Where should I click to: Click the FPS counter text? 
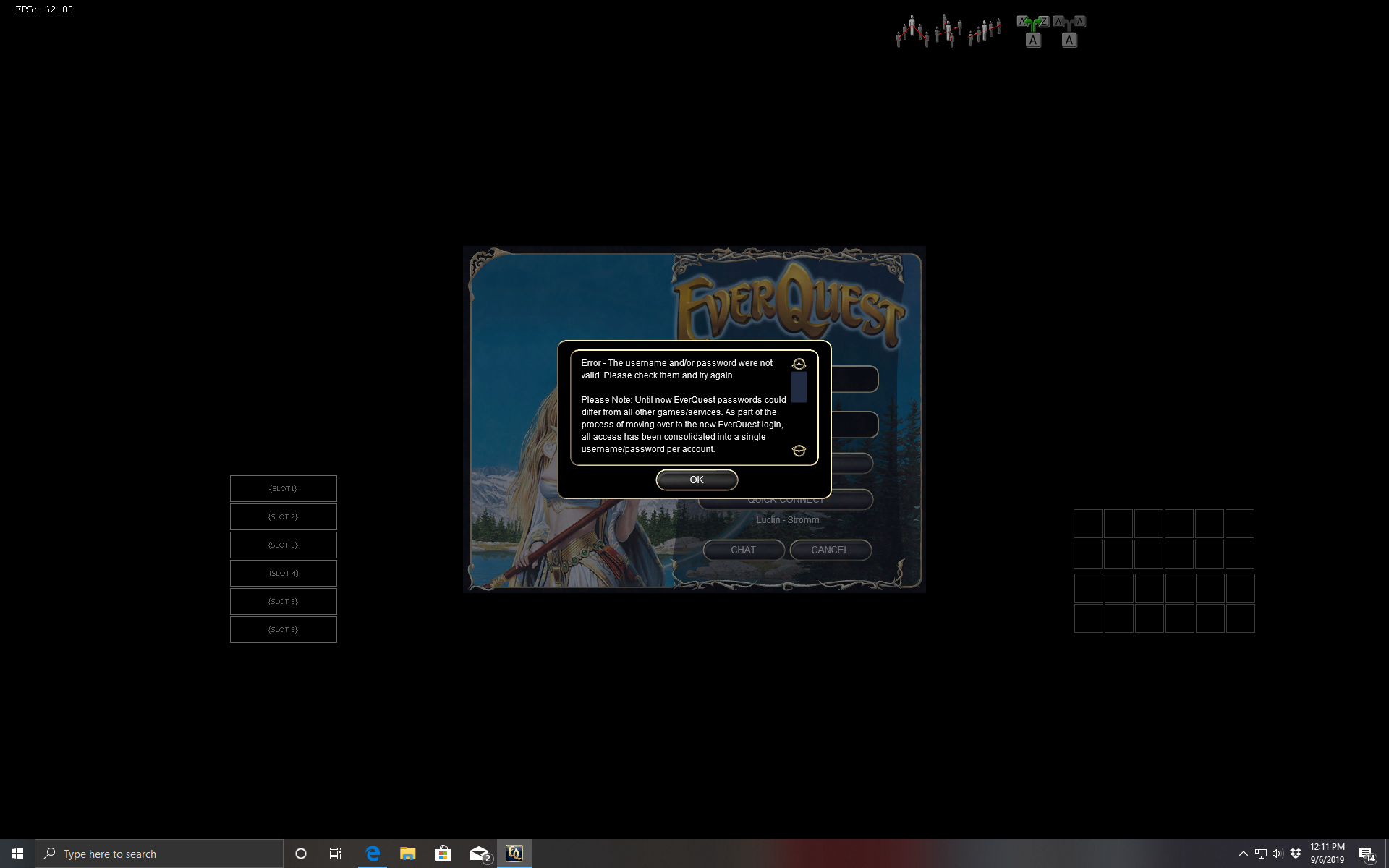coord(44,9)
